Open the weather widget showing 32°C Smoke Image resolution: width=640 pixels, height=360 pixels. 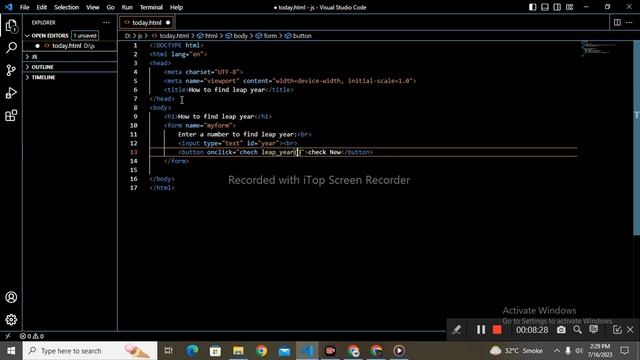click(x=516, y=351)
